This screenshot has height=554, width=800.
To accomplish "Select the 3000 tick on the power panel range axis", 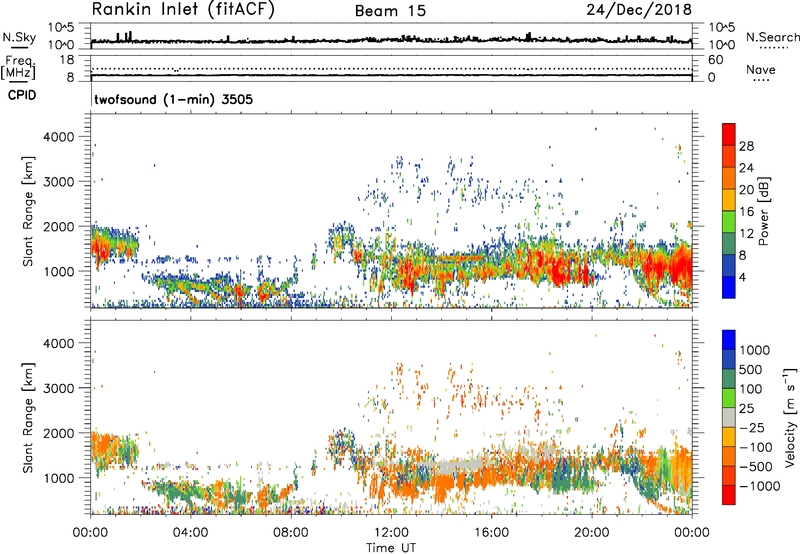I will [59, 182].
